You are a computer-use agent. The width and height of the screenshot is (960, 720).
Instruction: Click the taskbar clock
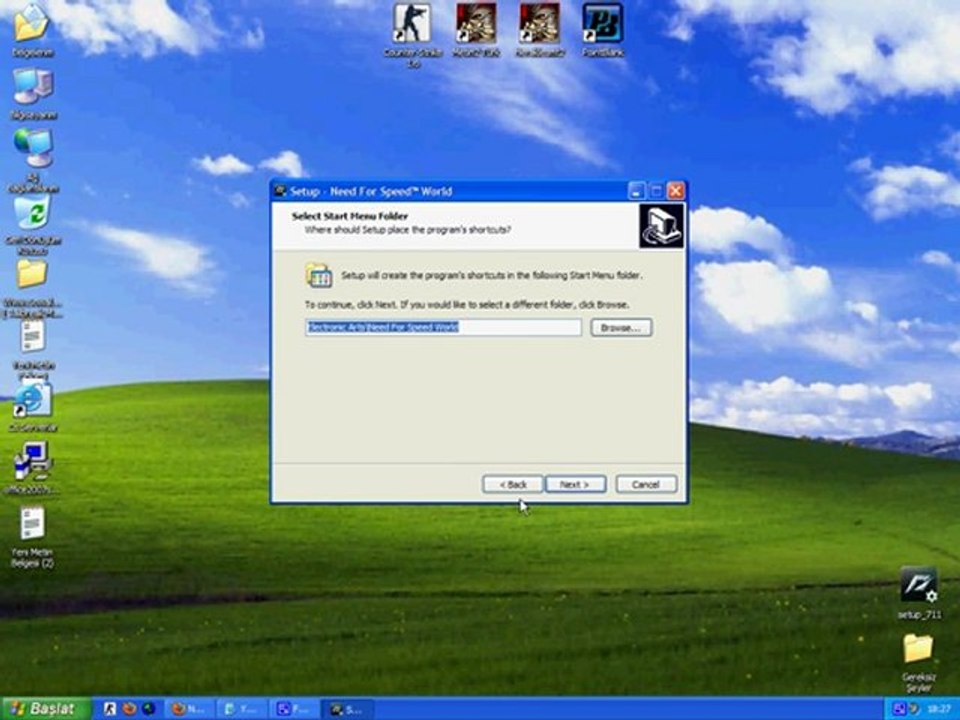pos(939,709)
